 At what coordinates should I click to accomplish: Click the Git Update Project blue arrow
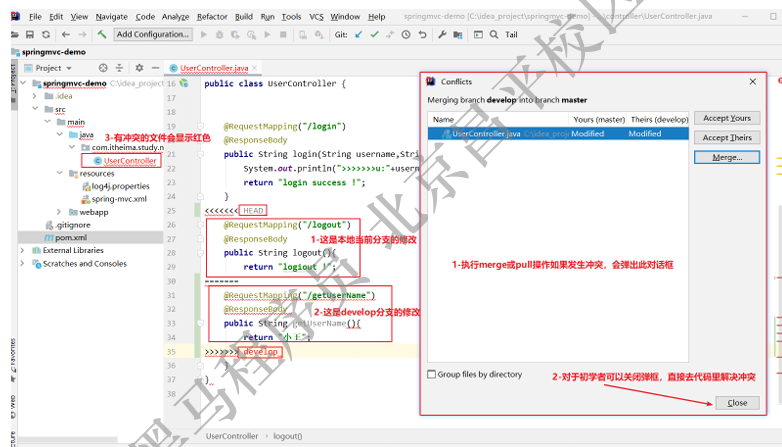coord(359,34)
